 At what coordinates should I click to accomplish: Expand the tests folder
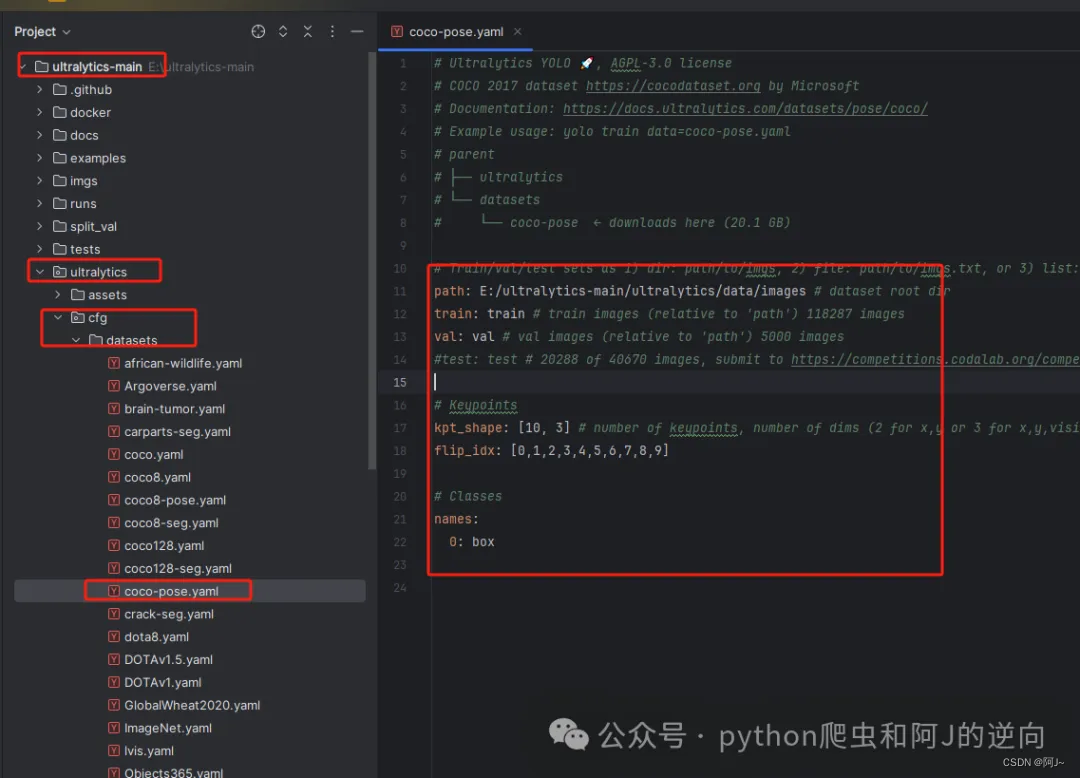pyautogui.click(x=39, y=249)
